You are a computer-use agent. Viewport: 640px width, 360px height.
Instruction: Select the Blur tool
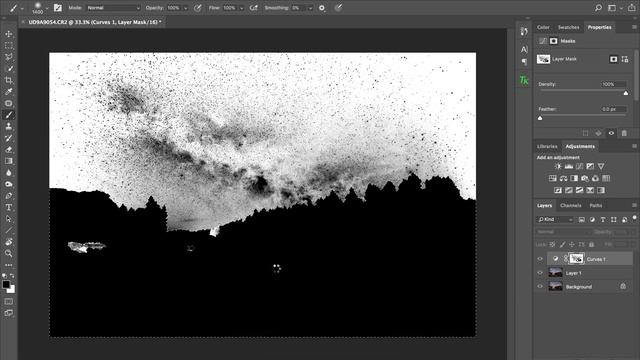coord(9,173)
